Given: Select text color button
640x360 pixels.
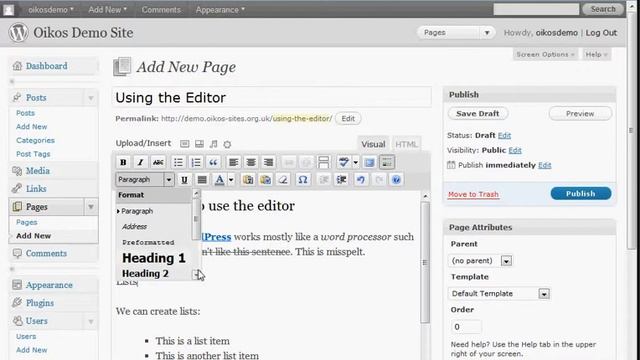Looking at the screenshot, I should click(220, 180).
